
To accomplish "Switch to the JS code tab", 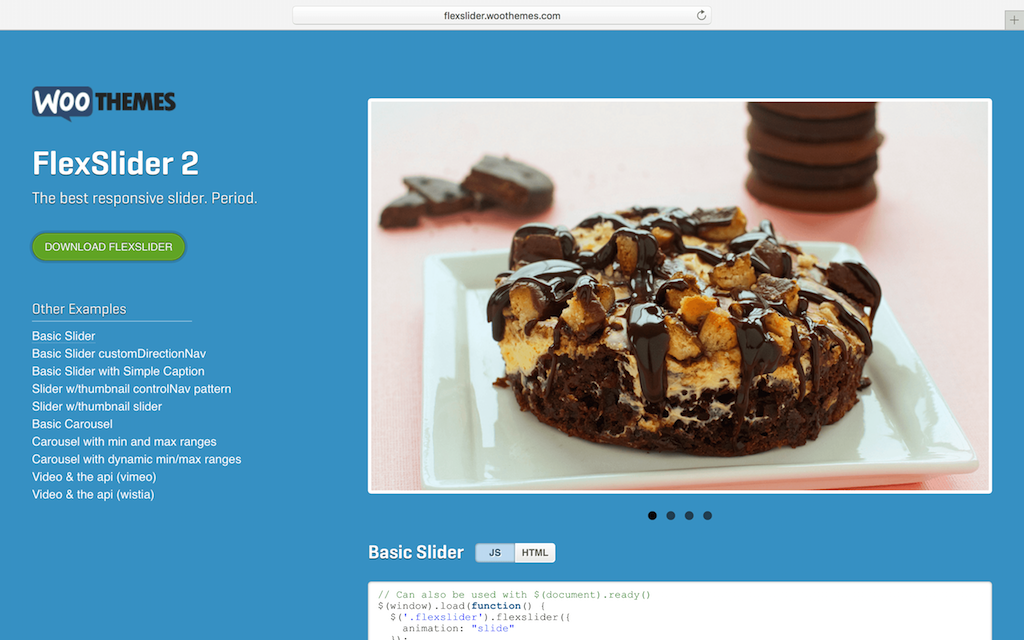I will click(495, 552).
